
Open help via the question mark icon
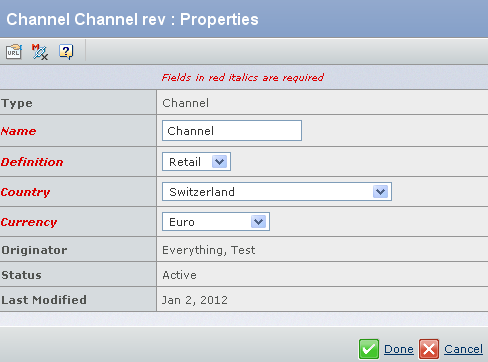coord(66,52)
